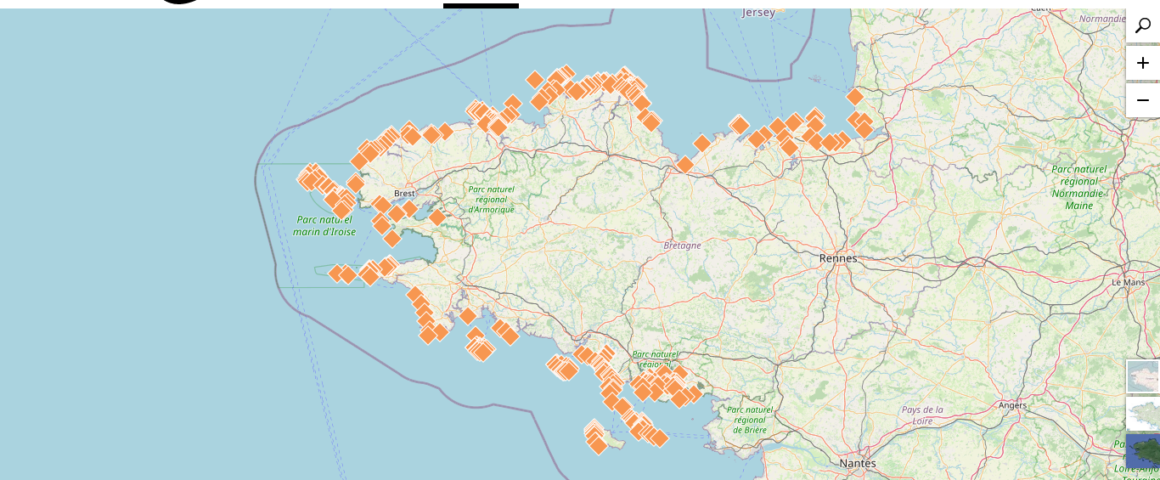Click the Pays de la Loire label
Screen dimensions: 1160x480
coord(922,415)
